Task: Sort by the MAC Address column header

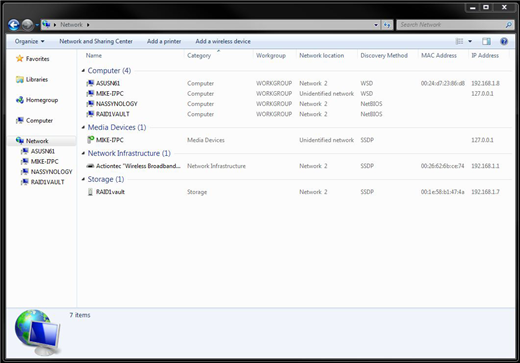Action: coord(439,55)
